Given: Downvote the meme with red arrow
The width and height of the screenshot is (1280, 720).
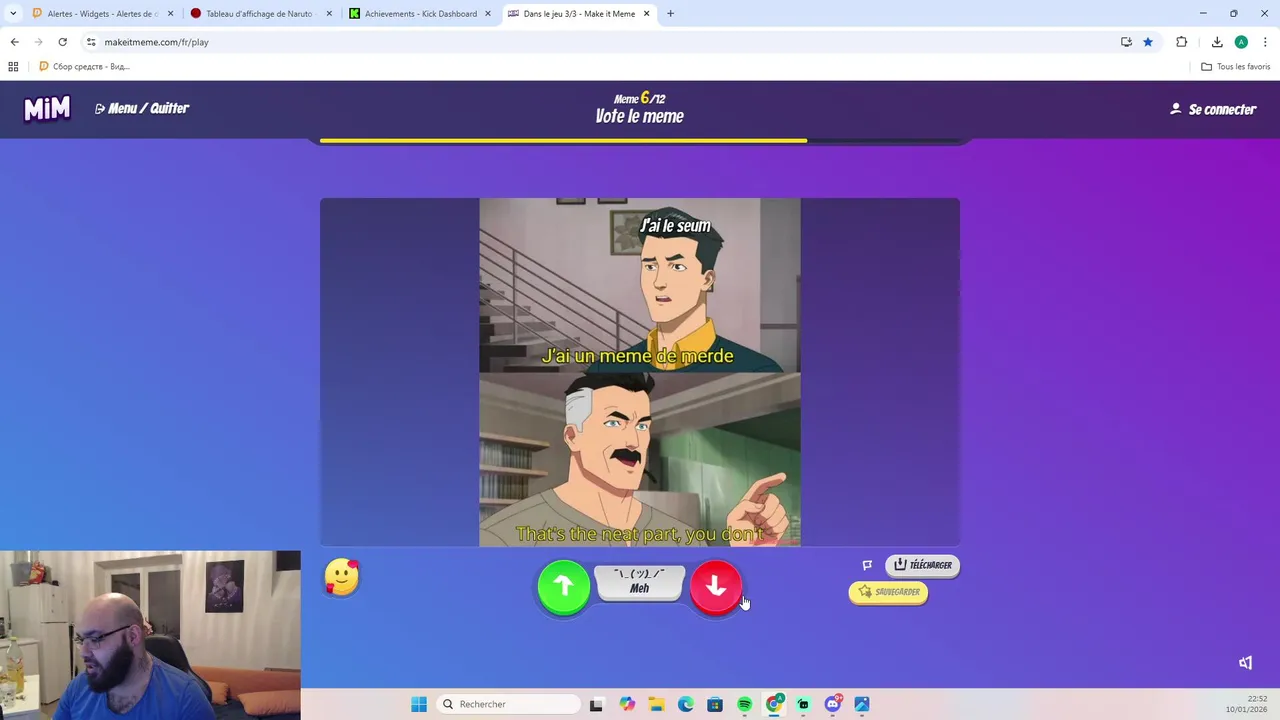Looking at the screenshot, I should click(716, 587).
